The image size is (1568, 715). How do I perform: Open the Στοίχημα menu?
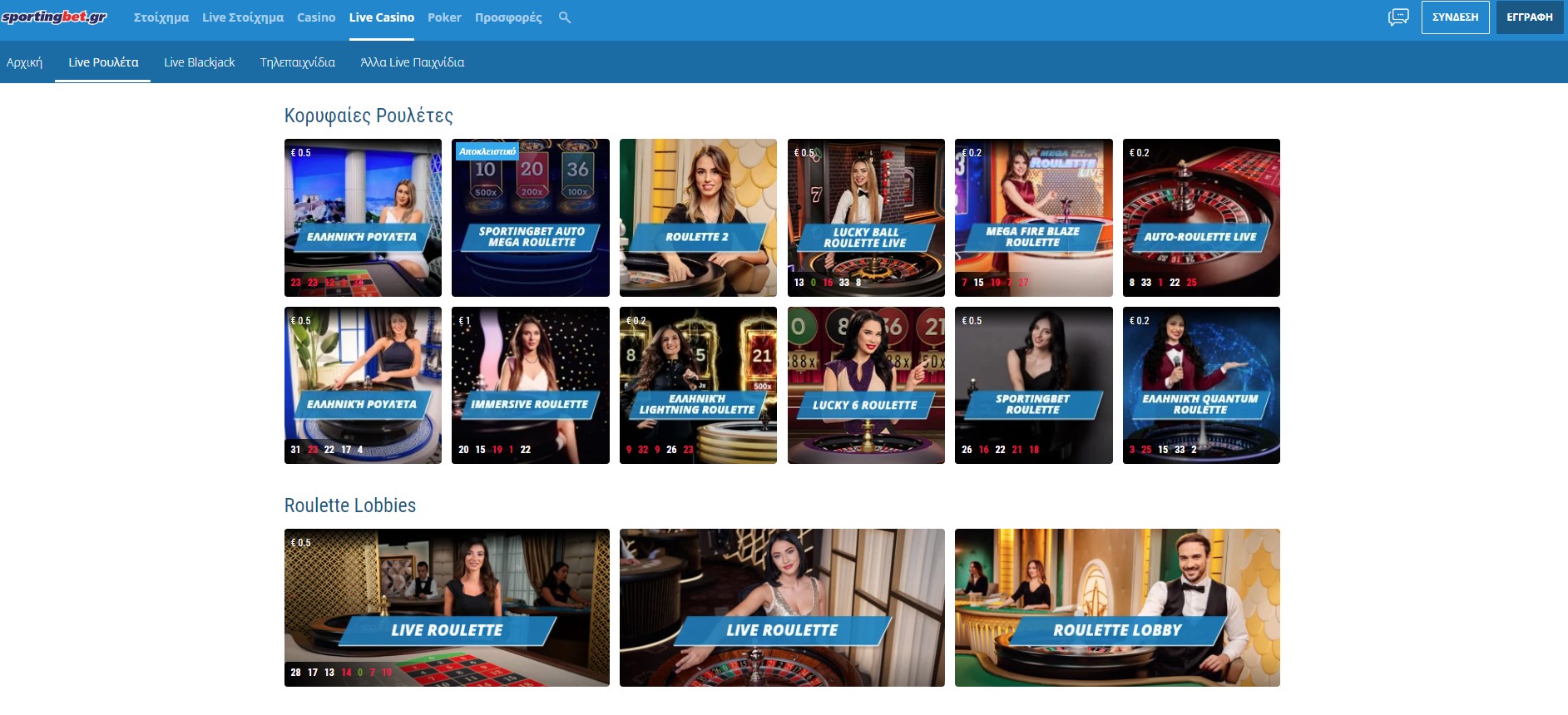(x=161, y=17)
